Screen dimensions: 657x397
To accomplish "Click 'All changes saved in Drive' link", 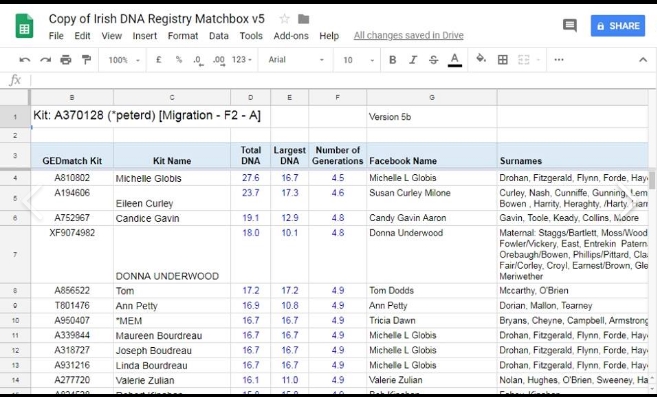I will pyautogui.click(x=409, y=36).
